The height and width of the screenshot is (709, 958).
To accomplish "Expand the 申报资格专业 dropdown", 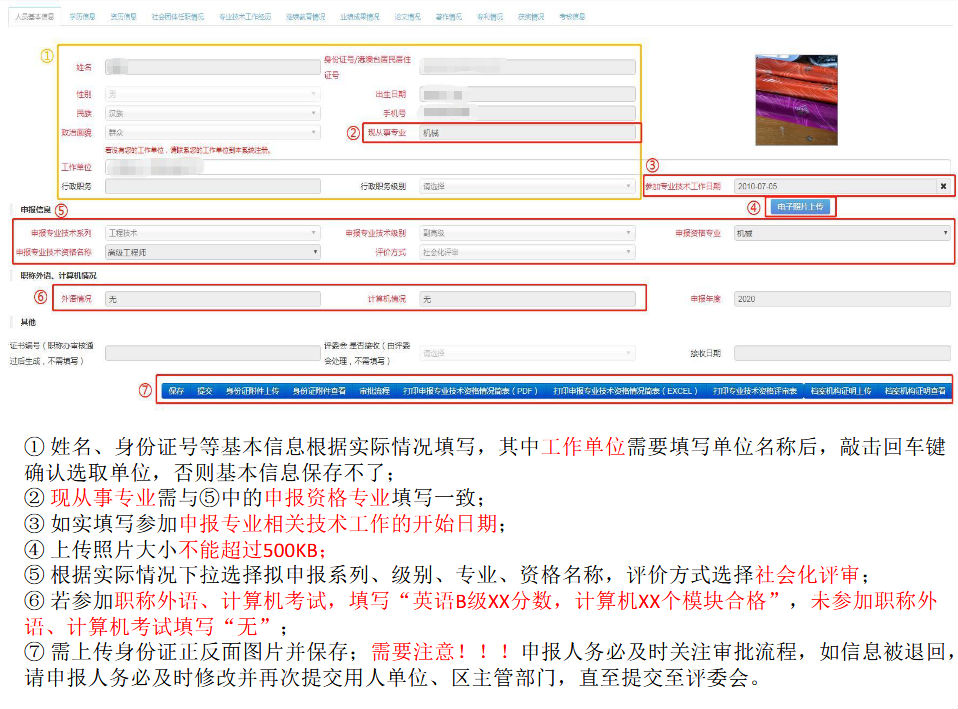I will (842, 233).
